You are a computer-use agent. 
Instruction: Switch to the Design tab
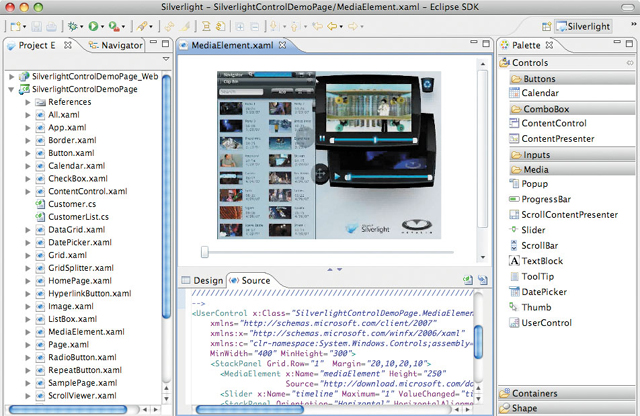pos(203,280)
